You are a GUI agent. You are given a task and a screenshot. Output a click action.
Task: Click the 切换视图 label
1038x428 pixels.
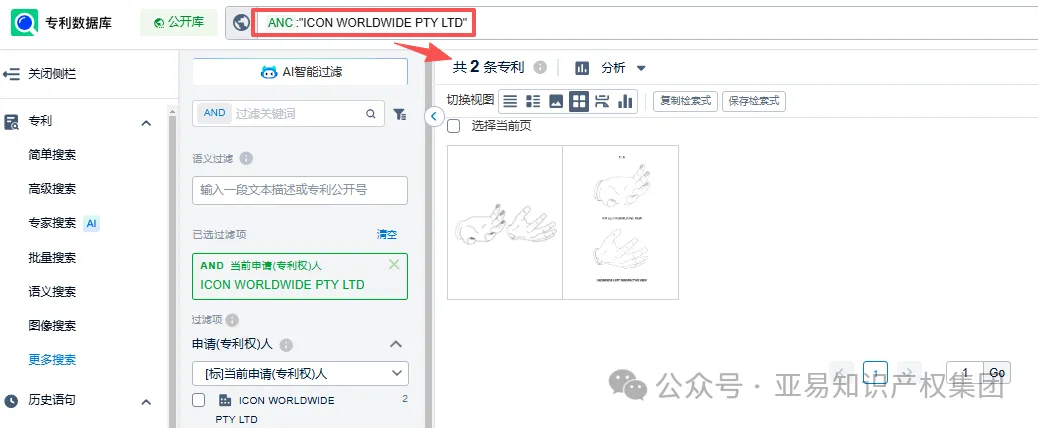pyautogui.click(x=471, y=101)
